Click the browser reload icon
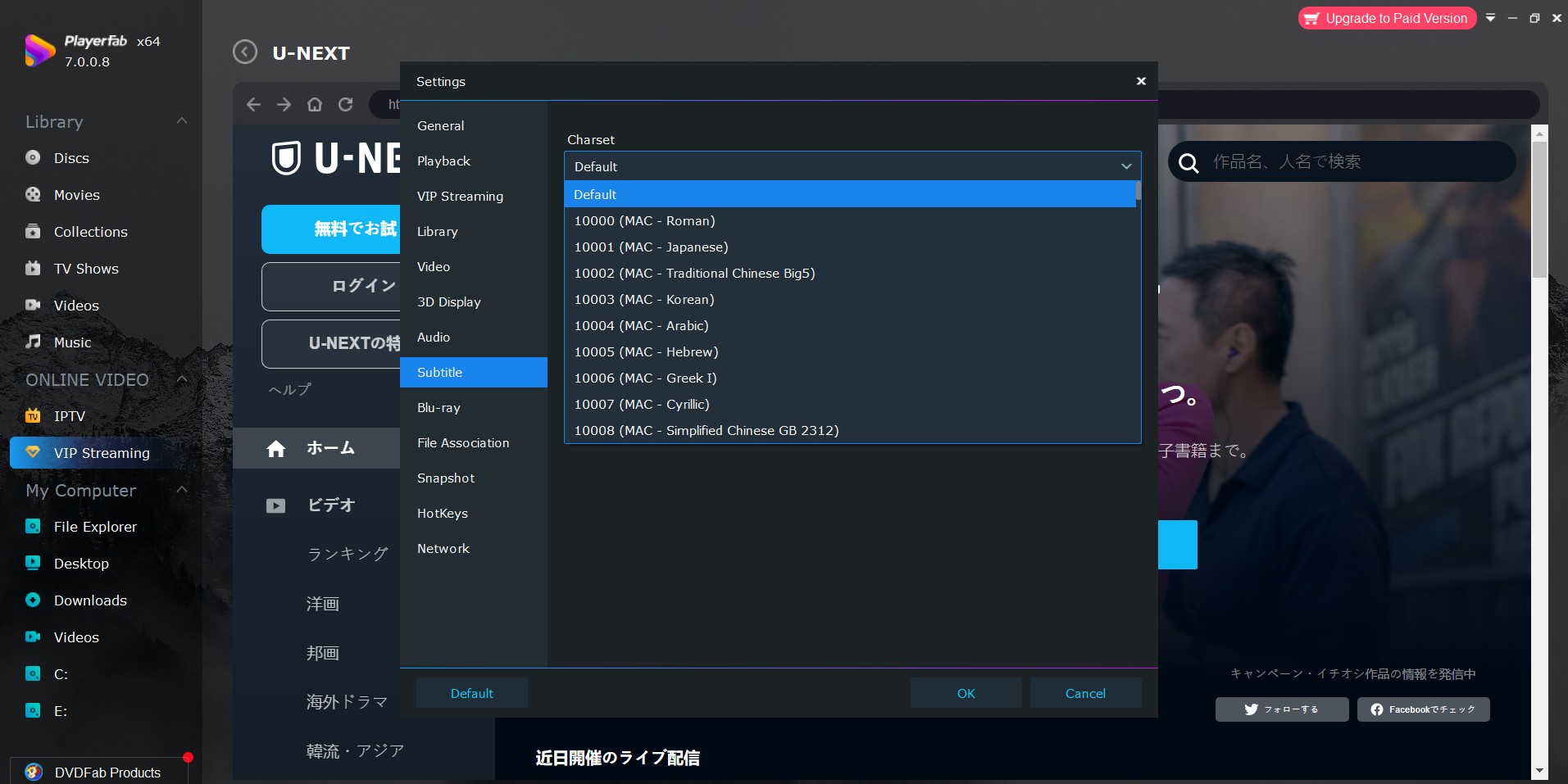This screenshot has width=1568, height=784. pyautogui.click(x=345, y=104)
